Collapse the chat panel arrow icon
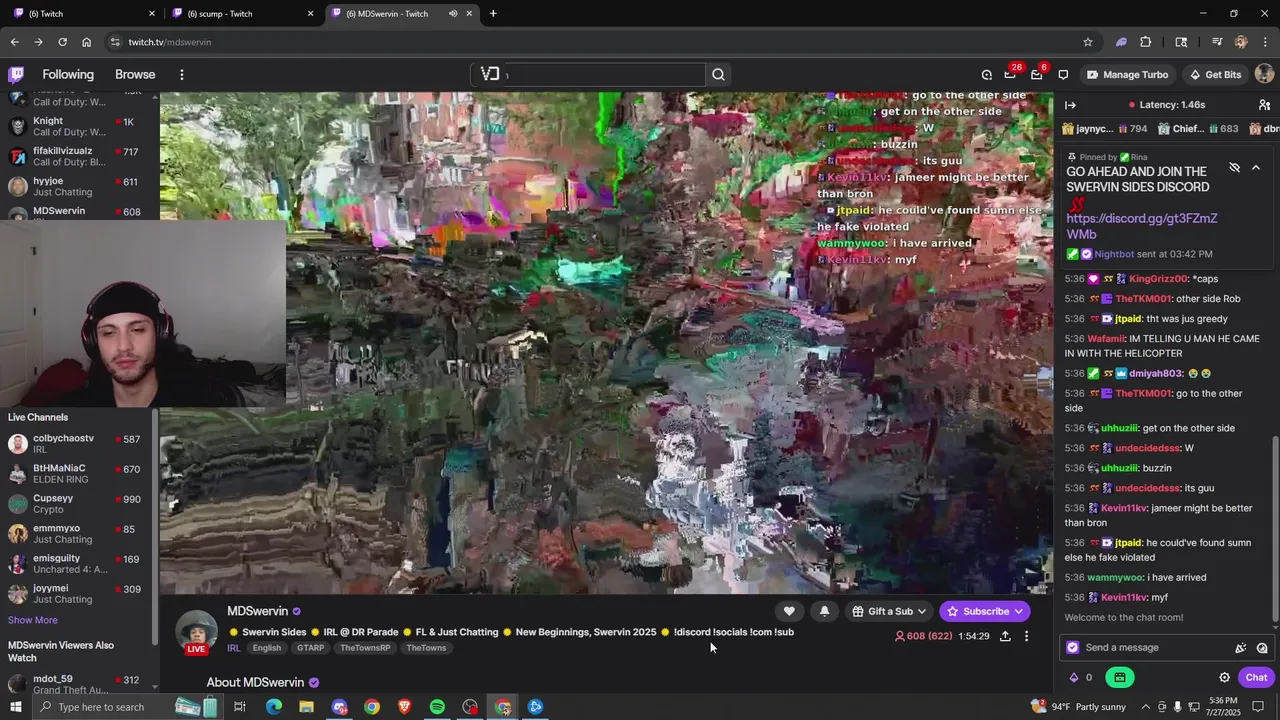The image size is (1280, 720). coord(1070,104)
